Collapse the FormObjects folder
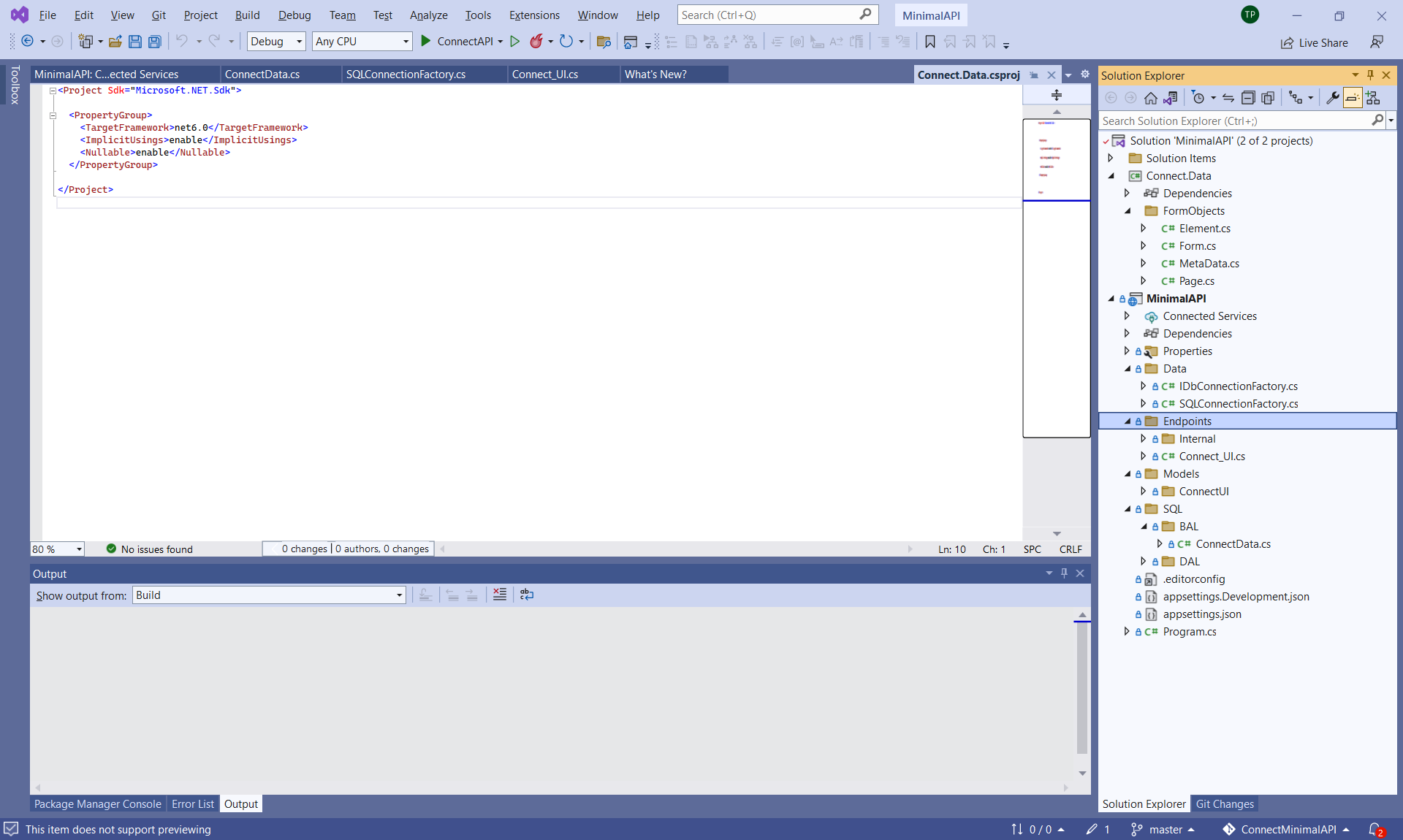Viewport: 1403px width, 840px height. coord(1127,211)
